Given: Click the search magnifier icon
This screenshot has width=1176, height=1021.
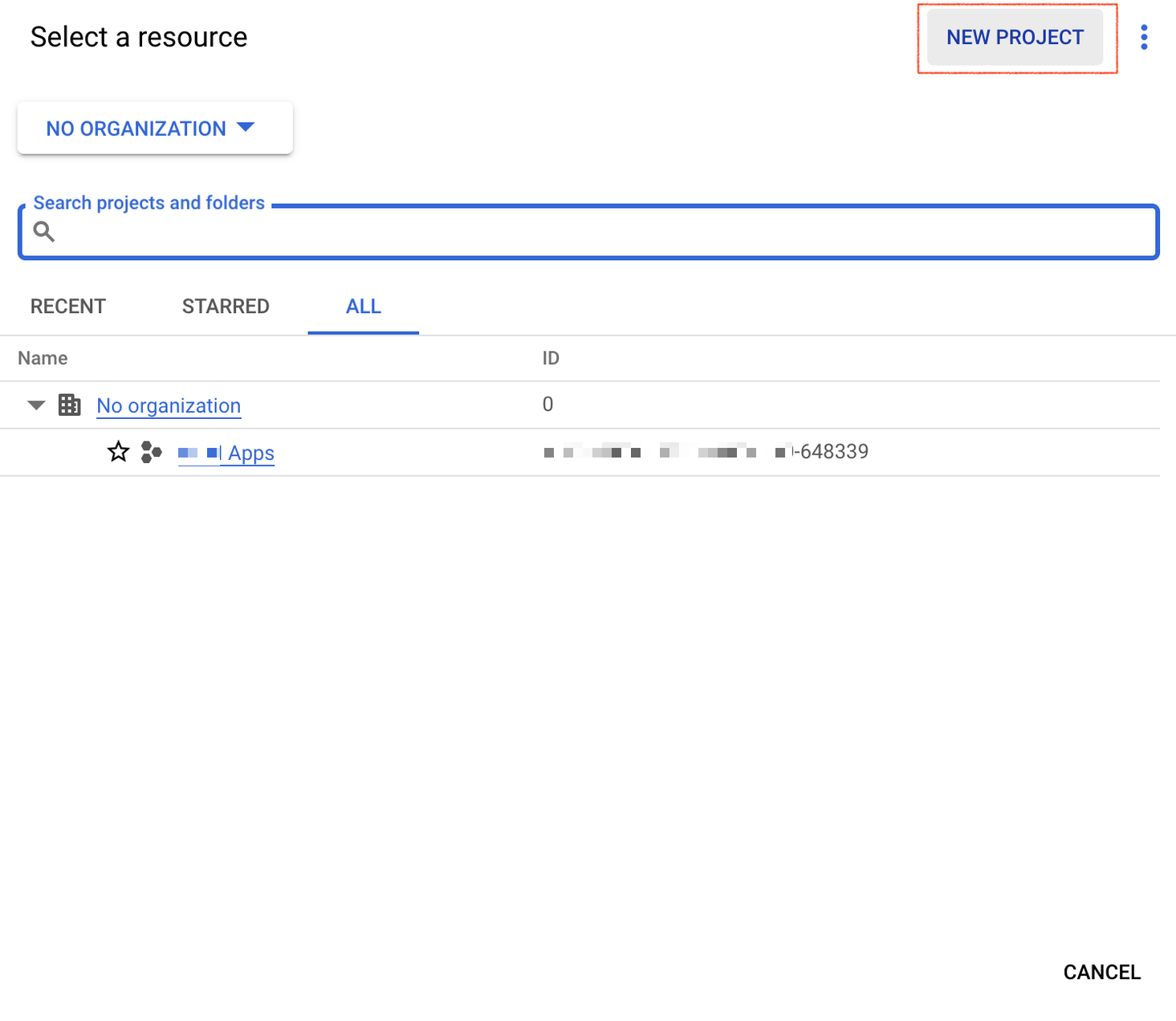Looking at the screenshot, I should [44, 232].
